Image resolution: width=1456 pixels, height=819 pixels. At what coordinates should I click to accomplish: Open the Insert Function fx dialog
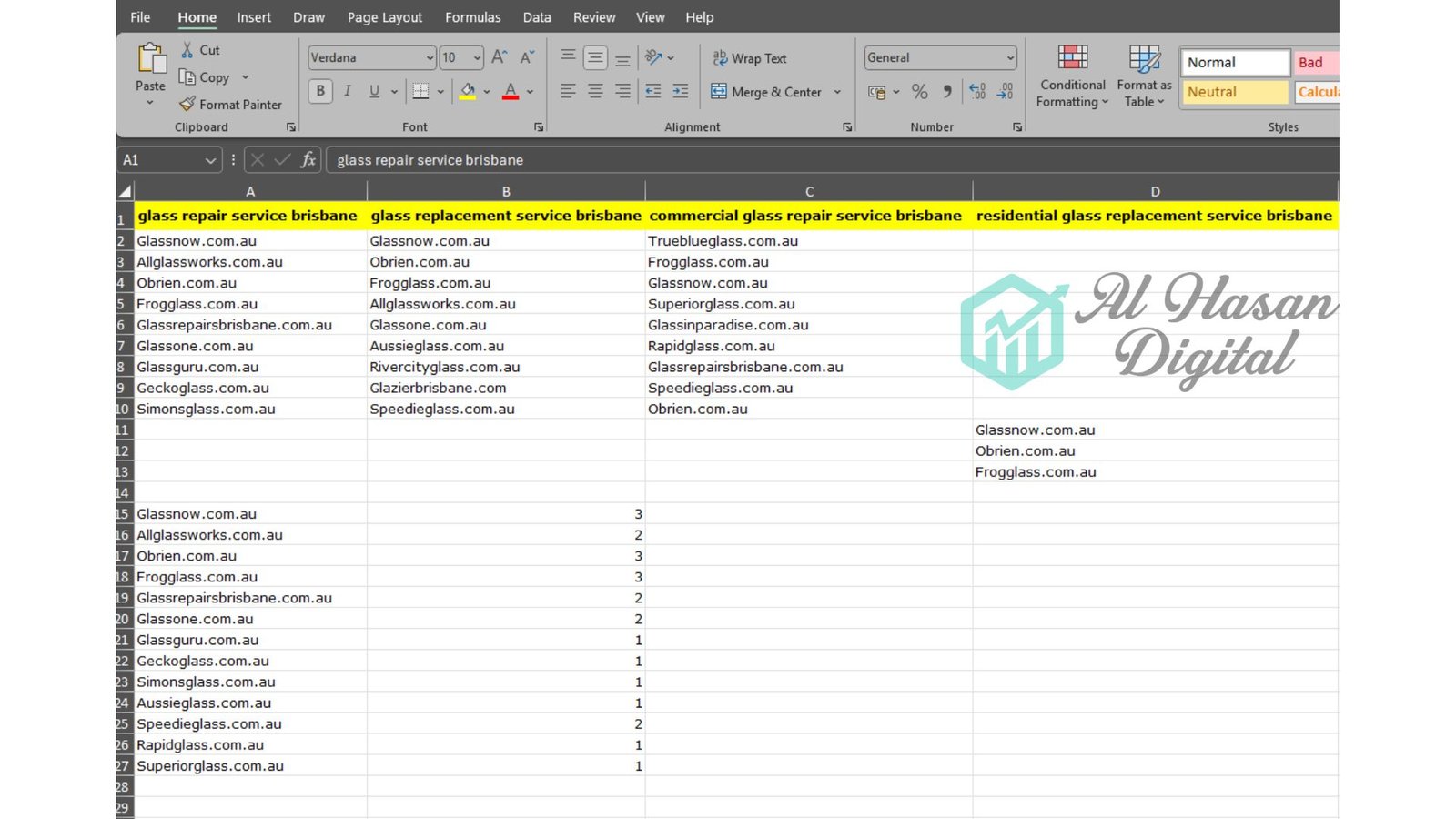(x=308, y=160)
